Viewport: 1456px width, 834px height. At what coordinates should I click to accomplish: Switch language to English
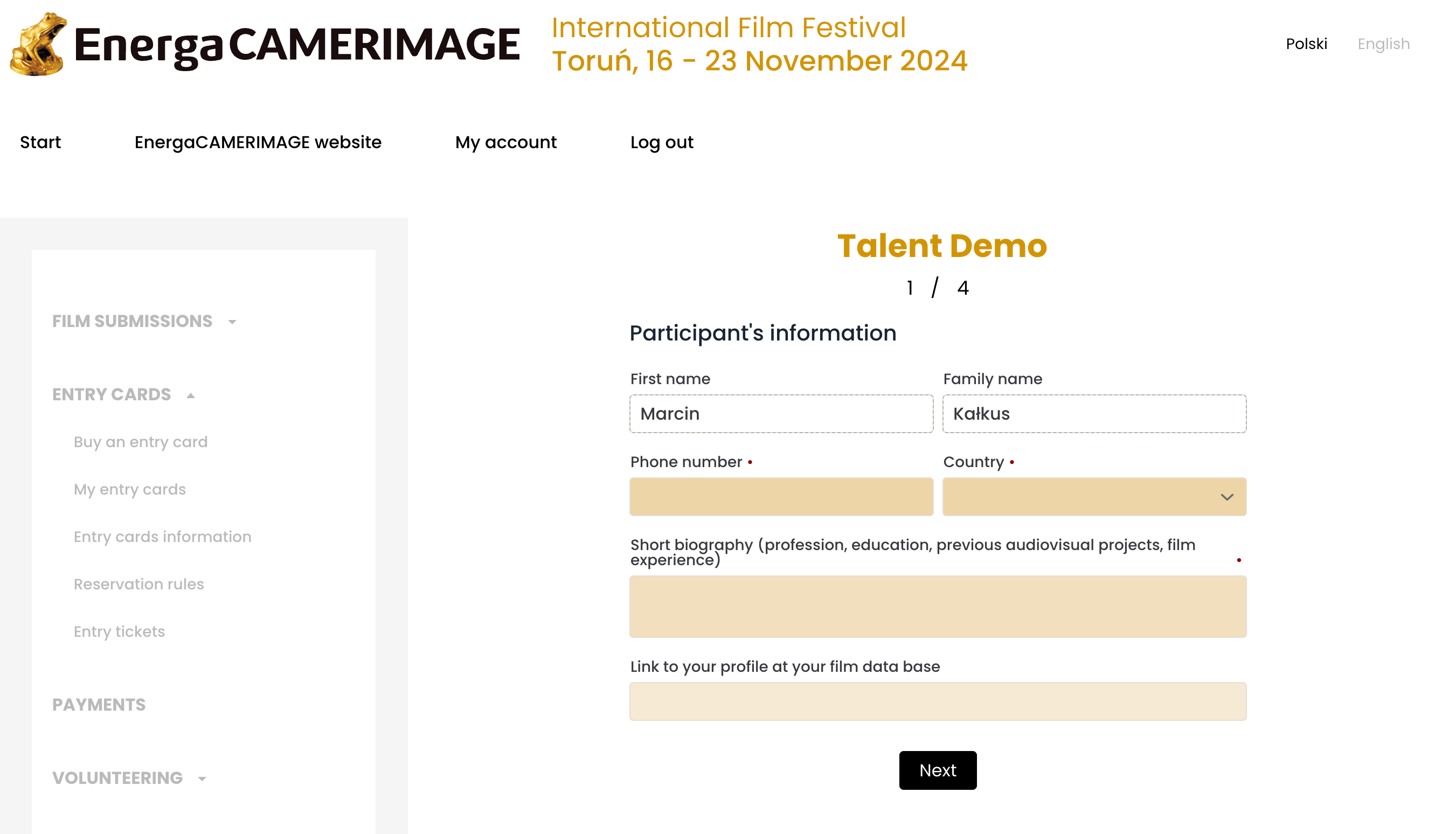coord(1383,44)
